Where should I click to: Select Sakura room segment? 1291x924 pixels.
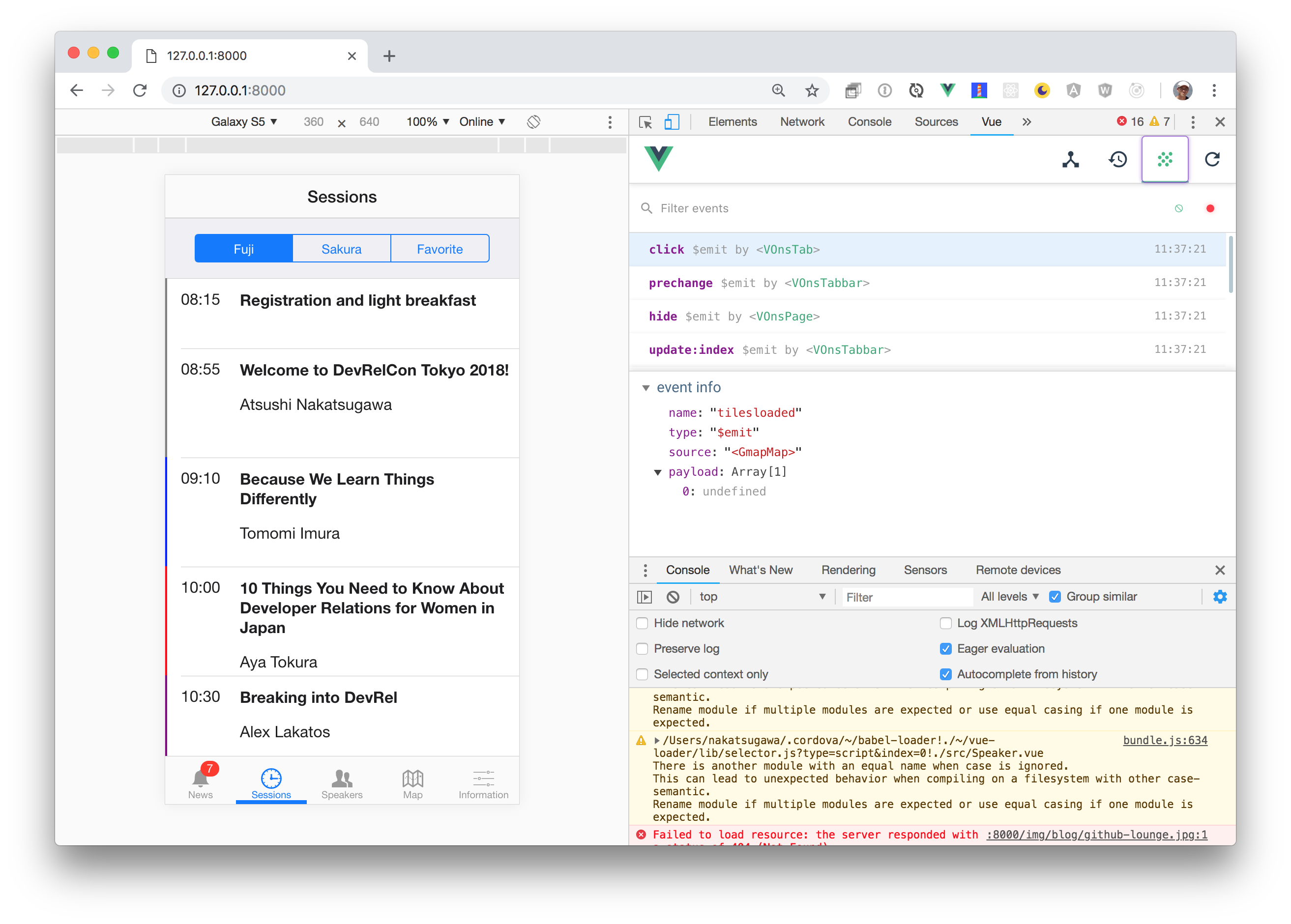pyautogui.click(x=341, y=249)
